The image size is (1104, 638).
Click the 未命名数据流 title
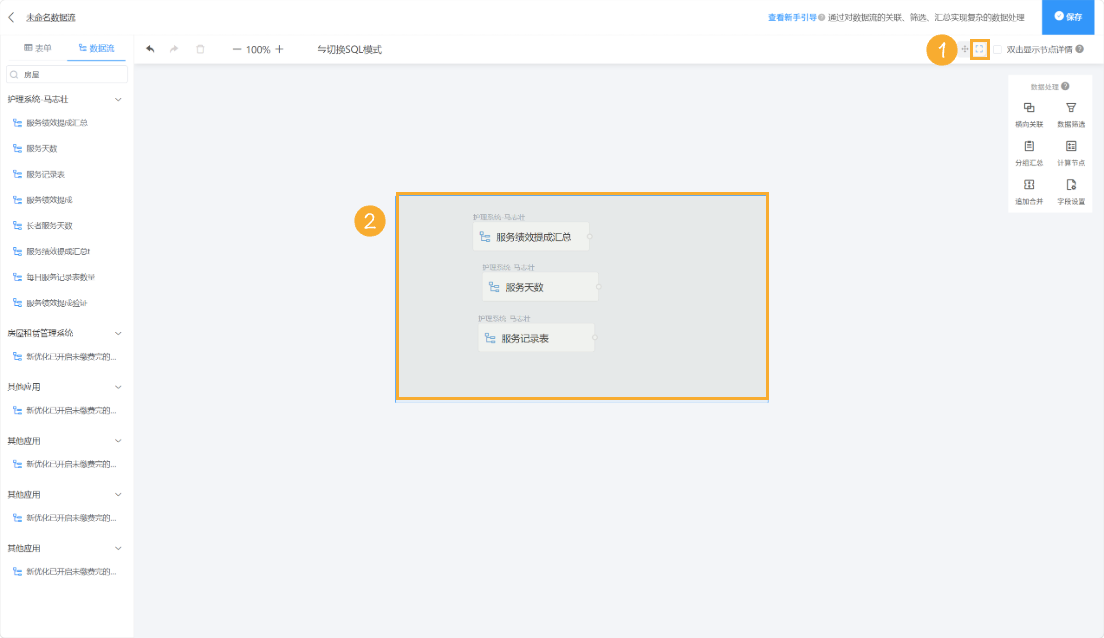click(x=51, y=17)
